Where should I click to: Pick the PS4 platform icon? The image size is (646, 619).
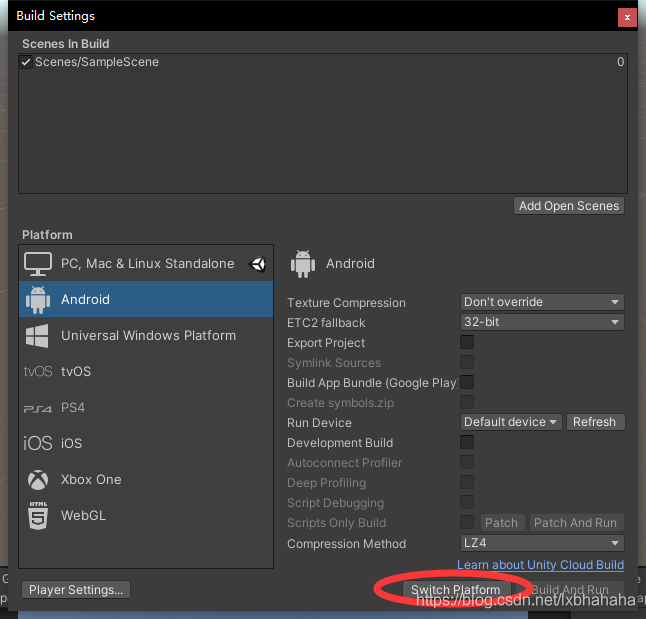(x=38, y=408)
